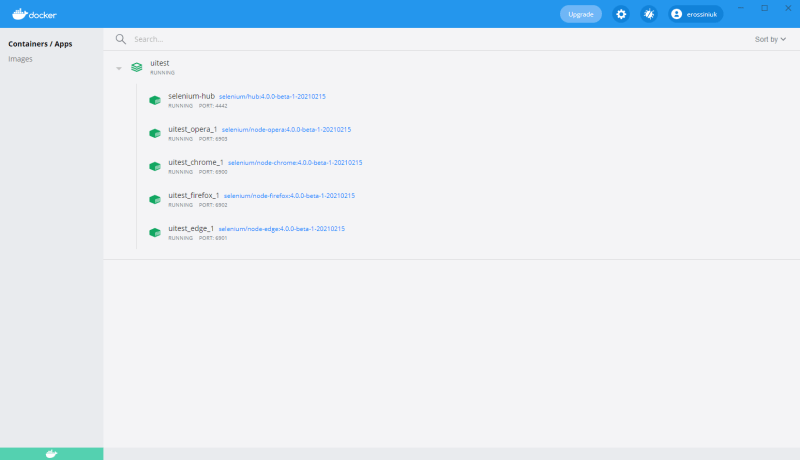Click the PORT label under uitest_opera_1
This screenshot has height=460, width=800.
pos(213,139)
